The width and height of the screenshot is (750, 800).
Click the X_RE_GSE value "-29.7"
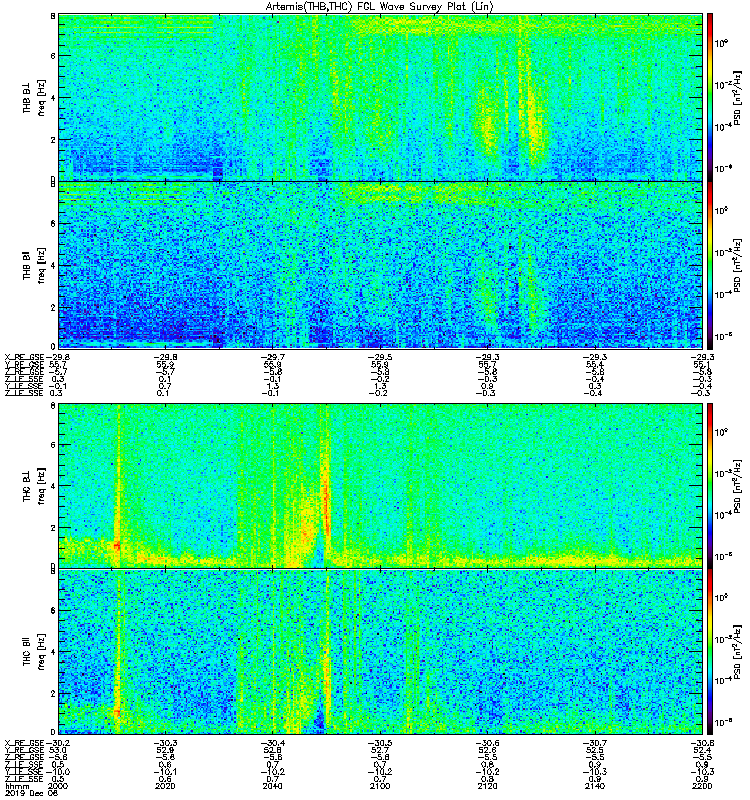pyautogui.click(x=273, y=357)
